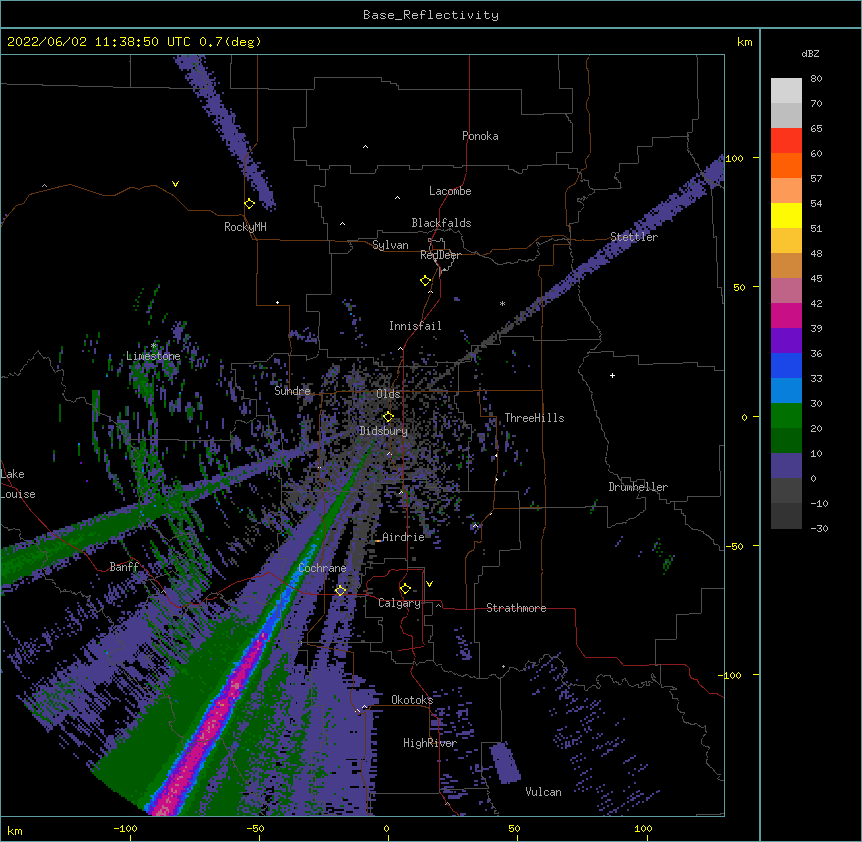The image size is (862, 842).
Task: Click the purple echo patch near Vulcan
Action: (x=505, y=763)
